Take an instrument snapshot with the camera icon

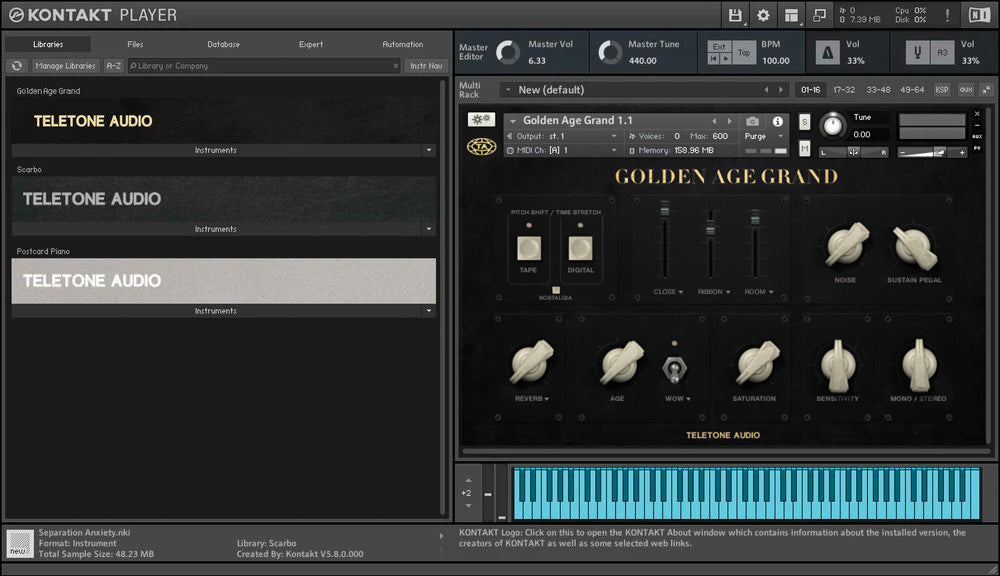(x=752, y=121)
